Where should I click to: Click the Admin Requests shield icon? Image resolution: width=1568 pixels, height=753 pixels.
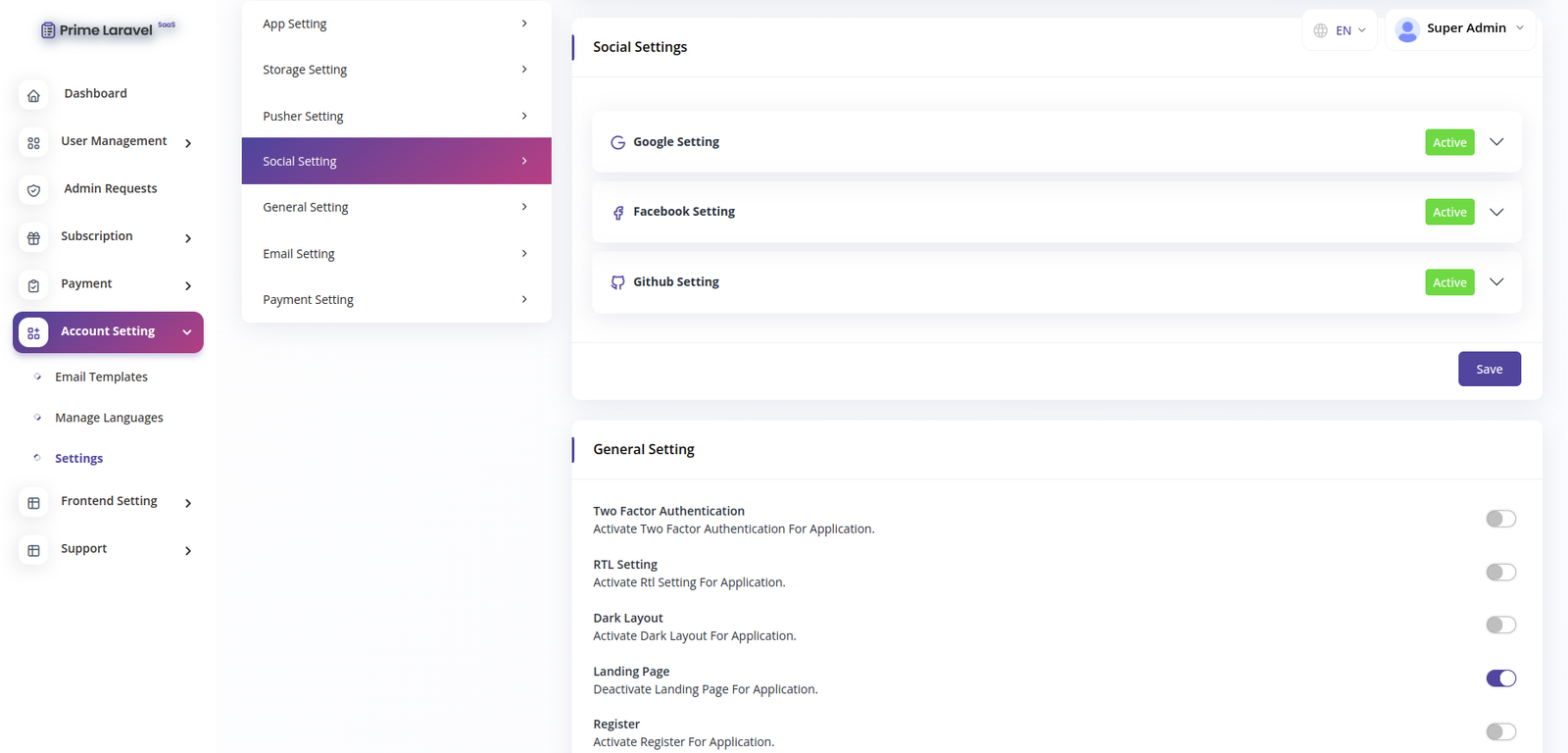(x=33, y=190)
